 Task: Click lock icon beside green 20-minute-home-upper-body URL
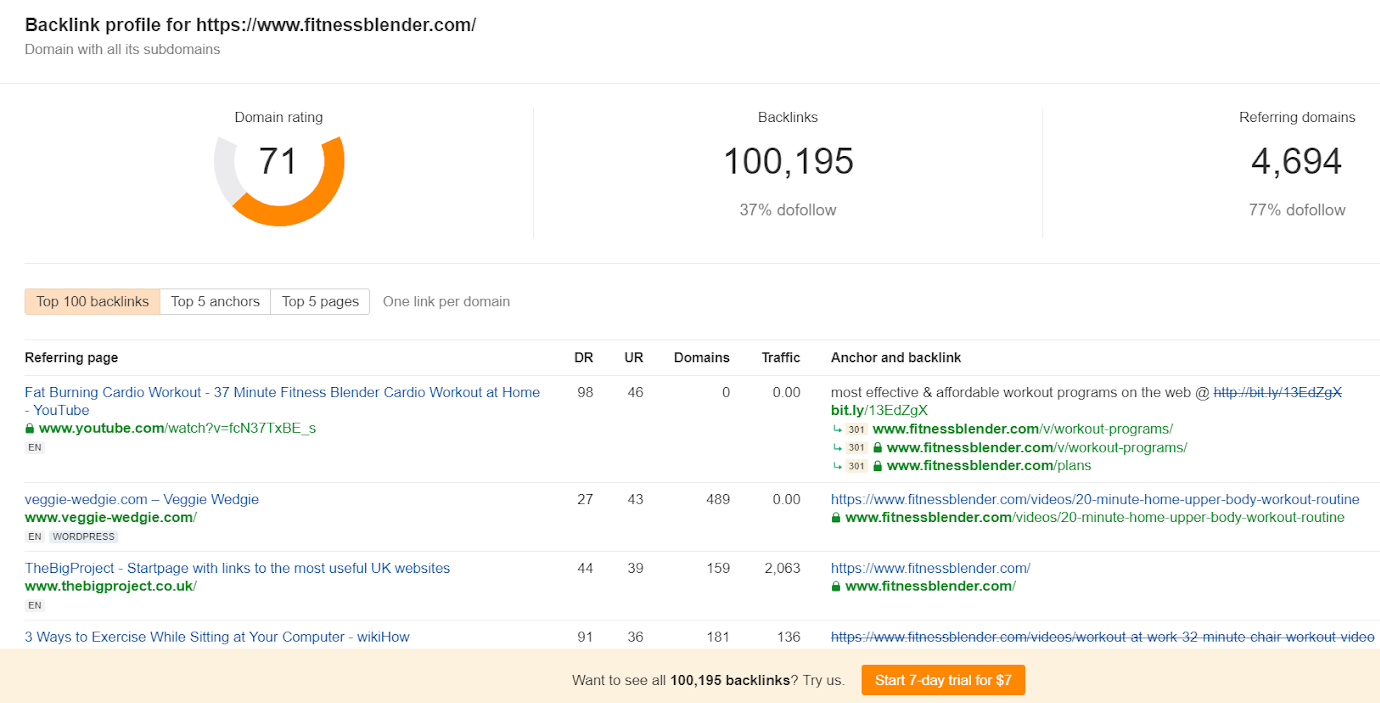point(836,518)
